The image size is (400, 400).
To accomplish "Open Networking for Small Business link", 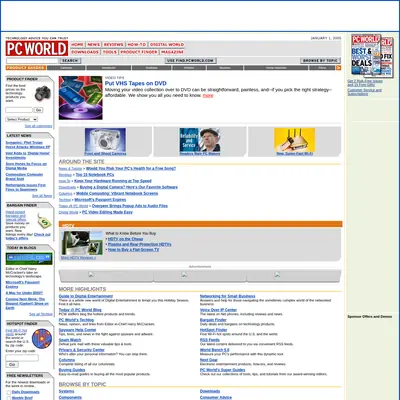I will [x=228, y=296].
